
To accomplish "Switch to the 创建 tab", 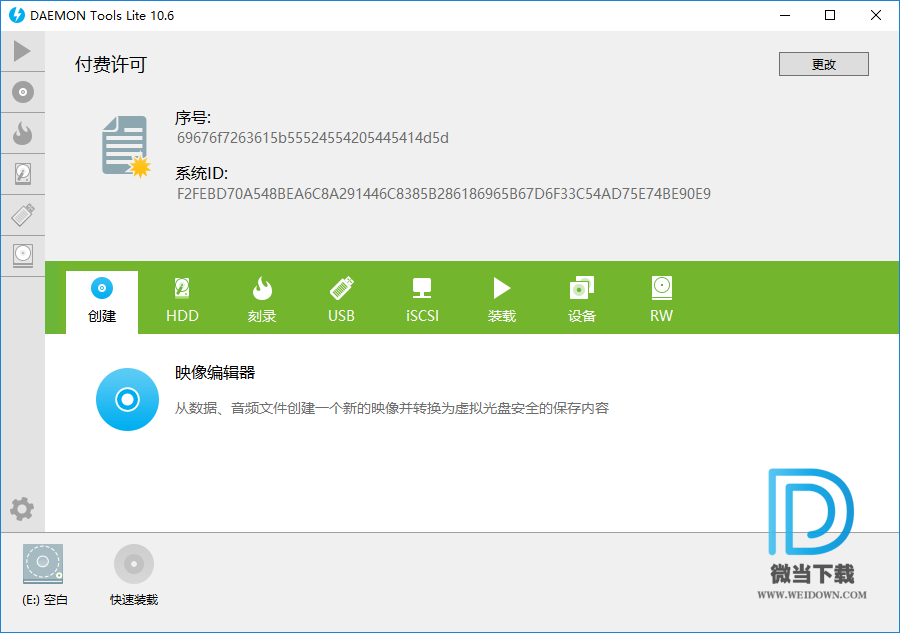I will [102, 300].
